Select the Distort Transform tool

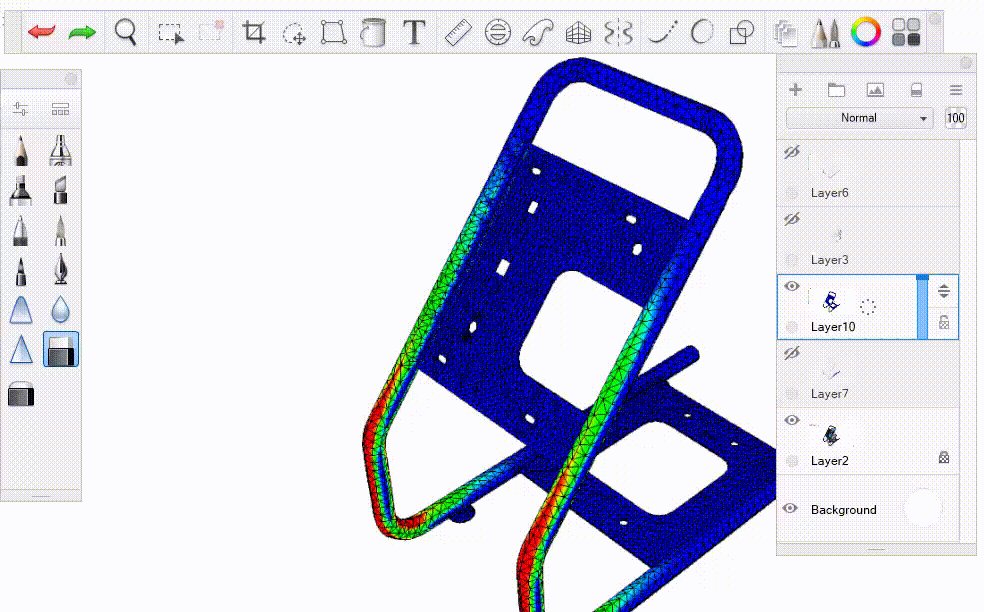(333, 32)
